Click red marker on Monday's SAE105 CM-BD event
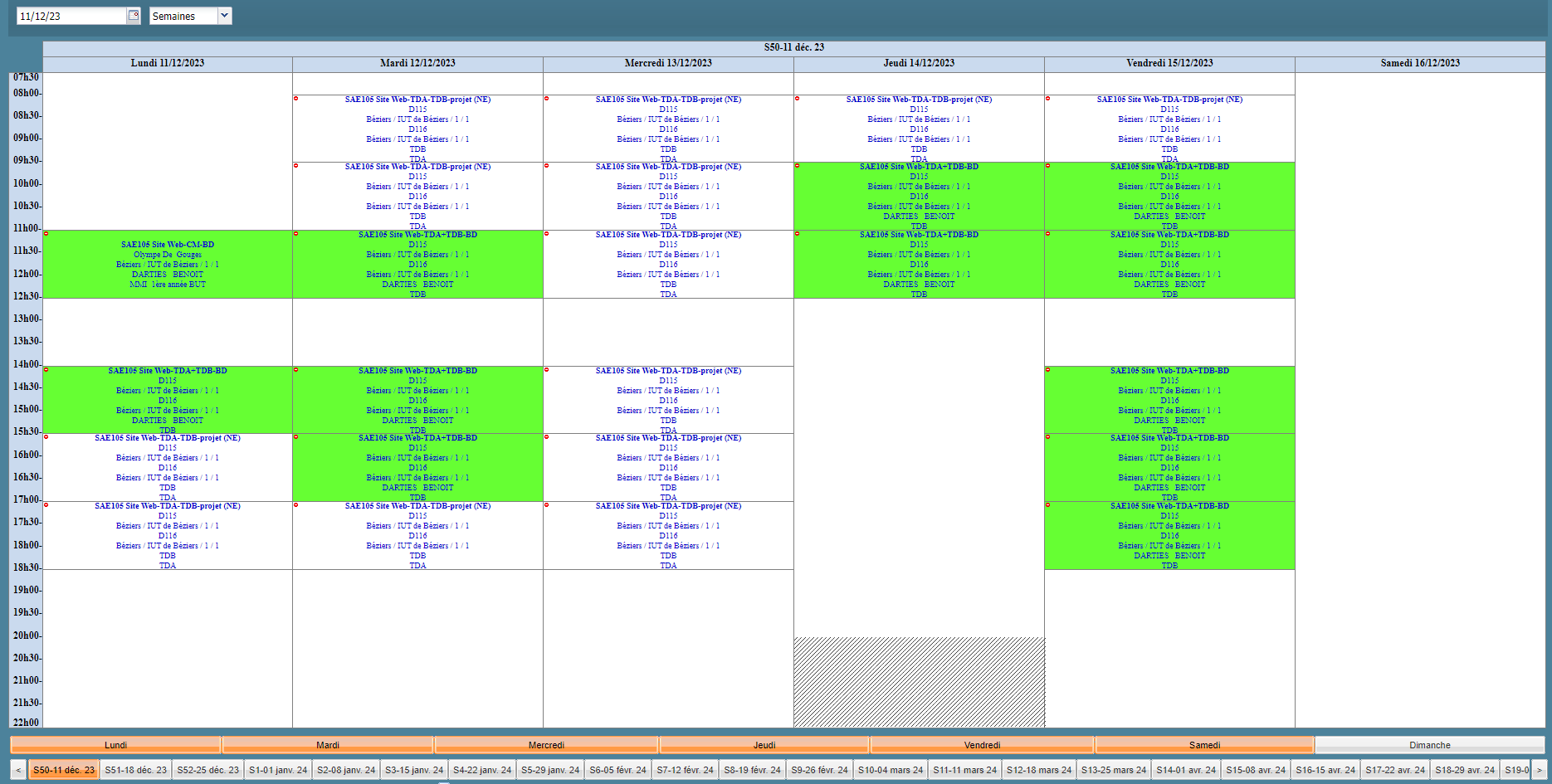 click(46, 234)
